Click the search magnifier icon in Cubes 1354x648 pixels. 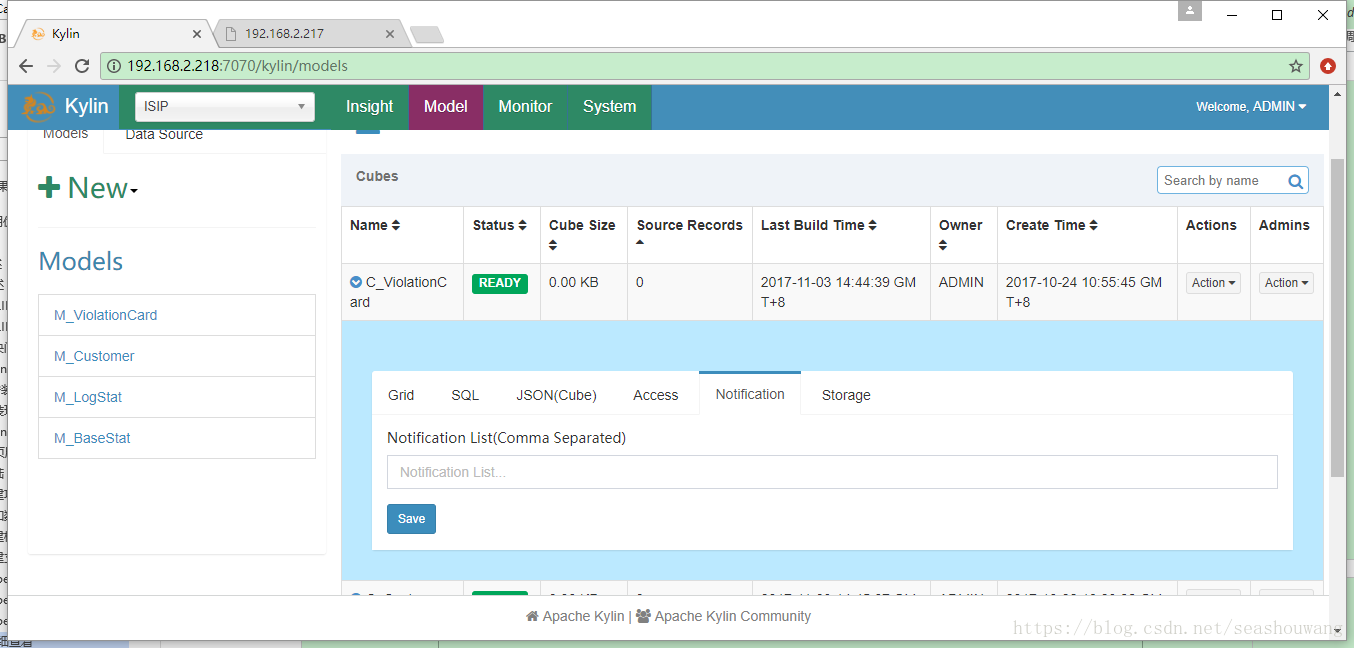pyautogui.click(x=1296, y=181)
